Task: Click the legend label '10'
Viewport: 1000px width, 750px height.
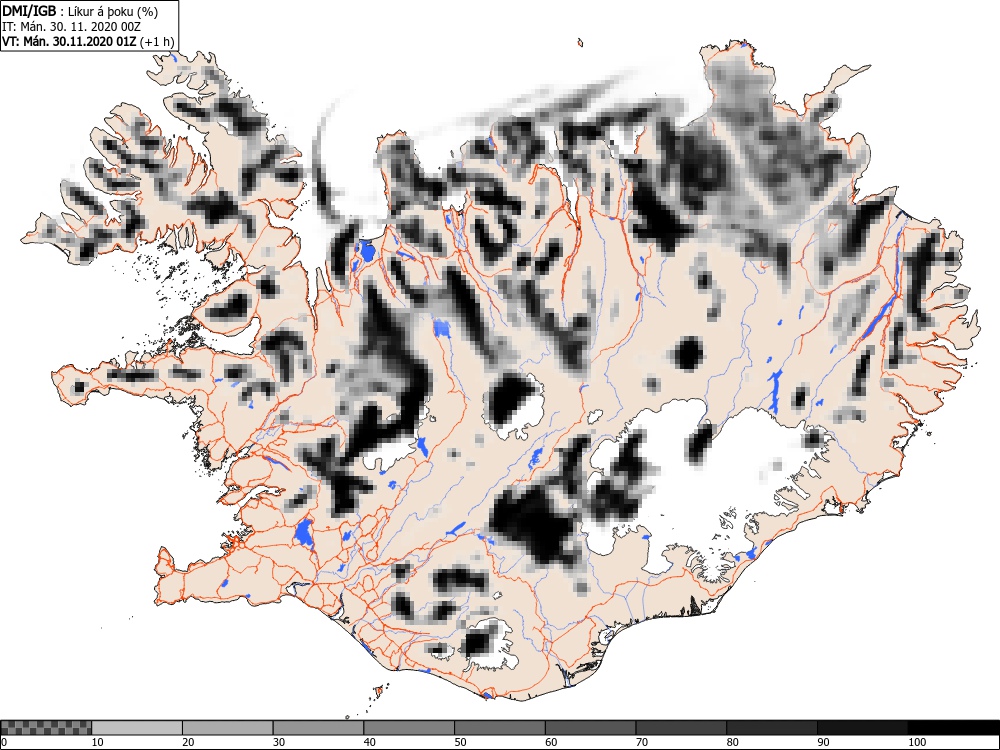Action: (x=97, y=742)
